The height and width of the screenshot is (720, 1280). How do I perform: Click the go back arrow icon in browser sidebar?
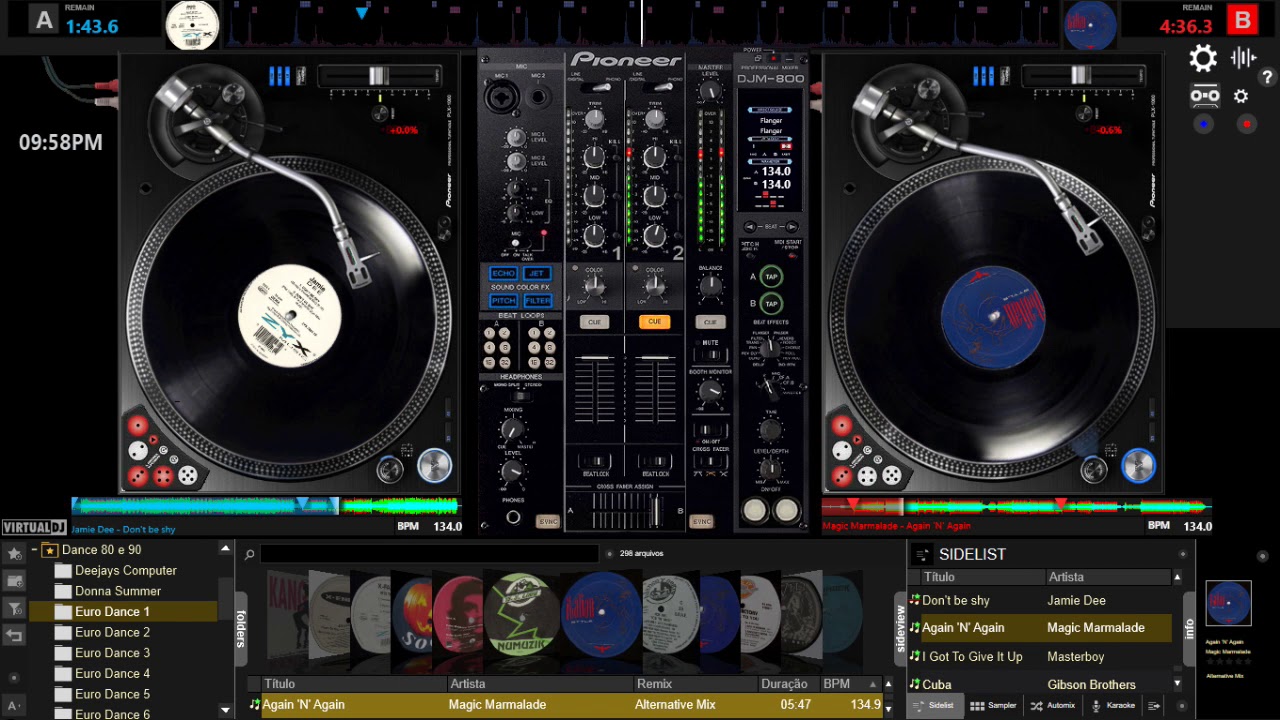click(14, 635)
